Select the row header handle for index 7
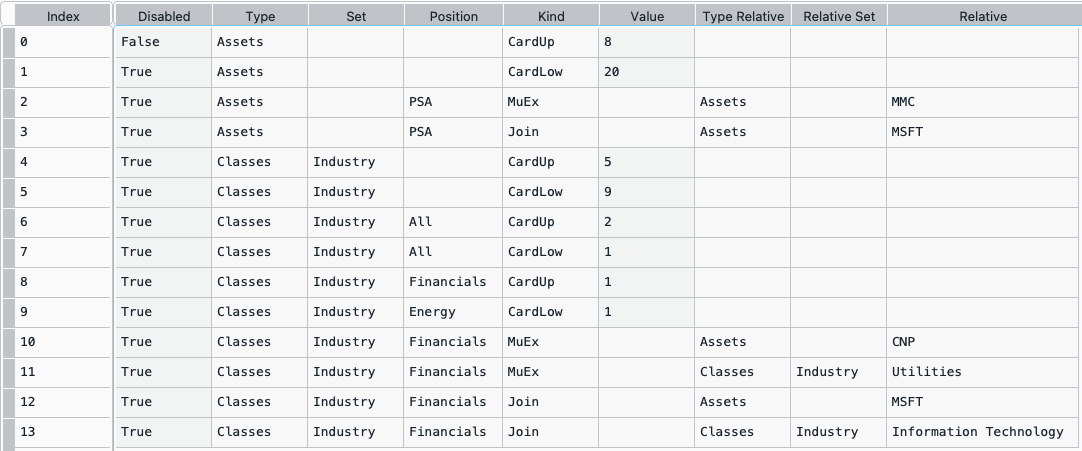Viewport: 1082px width, 451px height. [x=8, y=252]
